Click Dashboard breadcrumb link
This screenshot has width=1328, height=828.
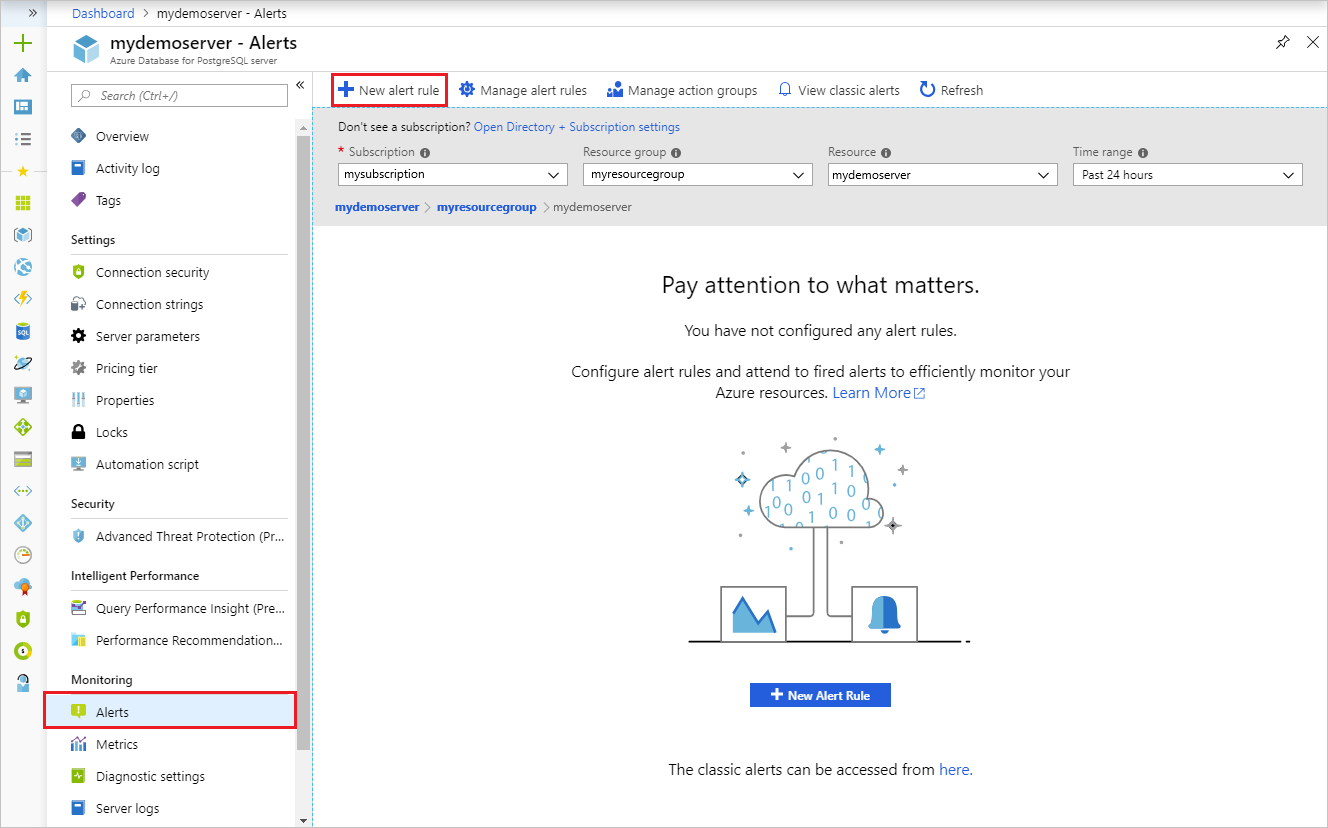103,13
